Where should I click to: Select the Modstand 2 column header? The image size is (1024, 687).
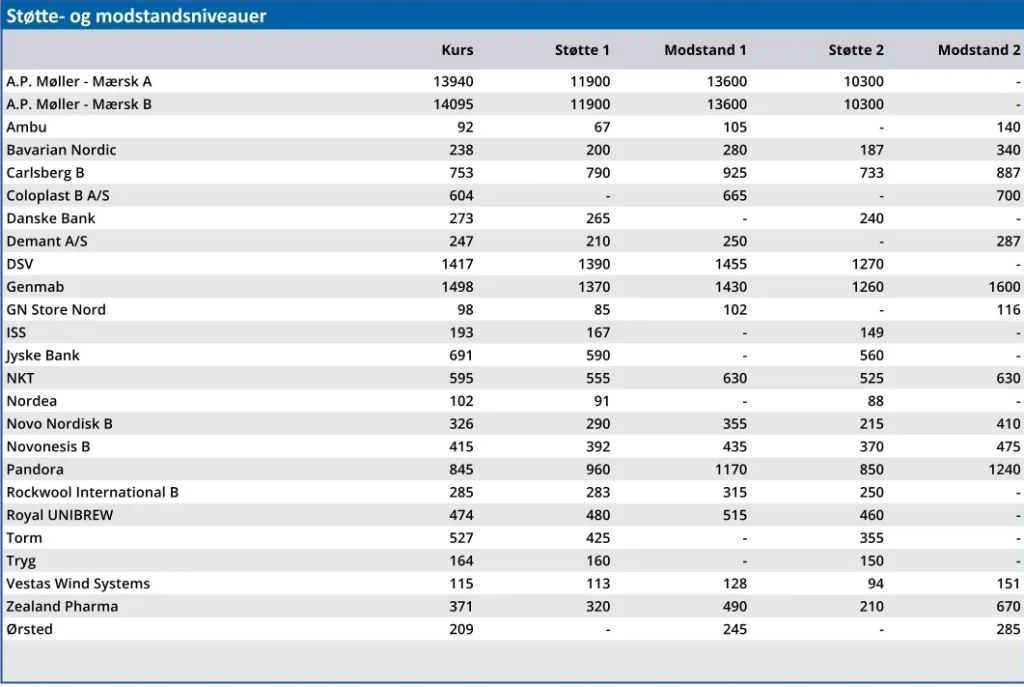click(979, 50)
